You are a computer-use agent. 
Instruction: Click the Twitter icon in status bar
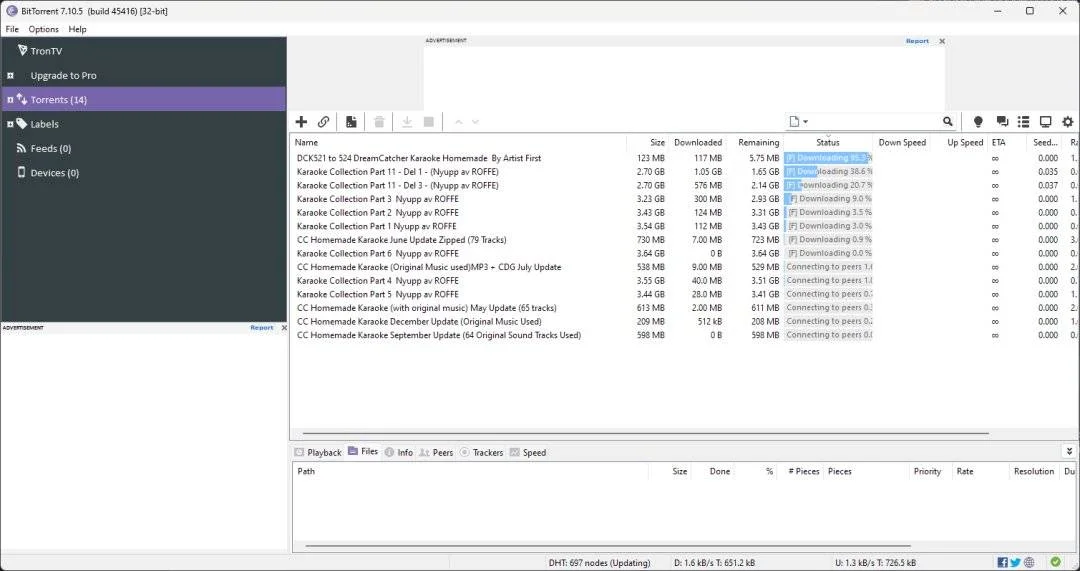point(1015,563)
